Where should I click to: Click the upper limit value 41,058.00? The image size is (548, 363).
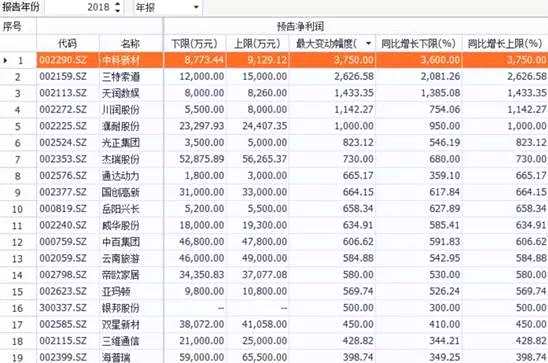click(265, 325)
